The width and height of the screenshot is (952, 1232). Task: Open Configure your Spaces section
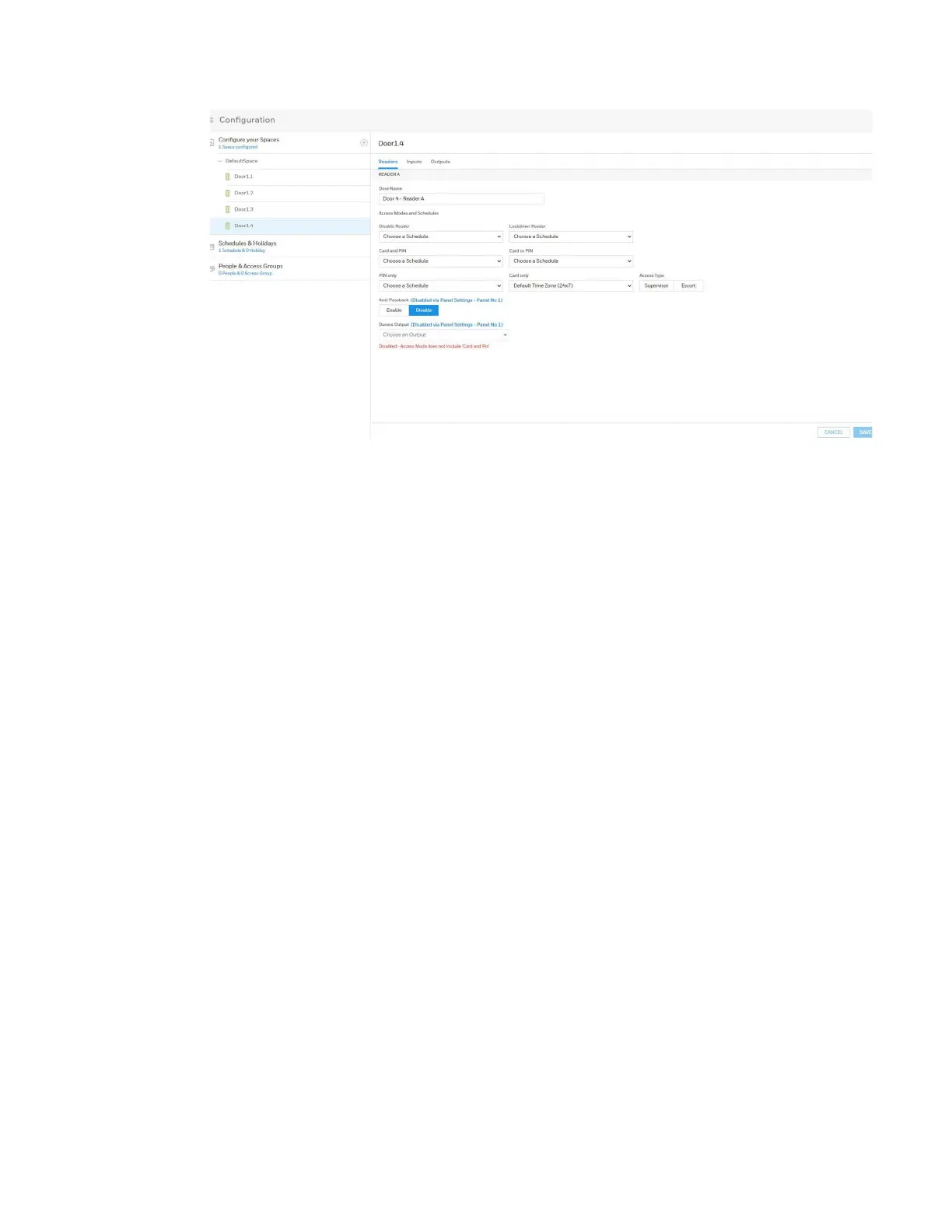[x=249, y=140]
